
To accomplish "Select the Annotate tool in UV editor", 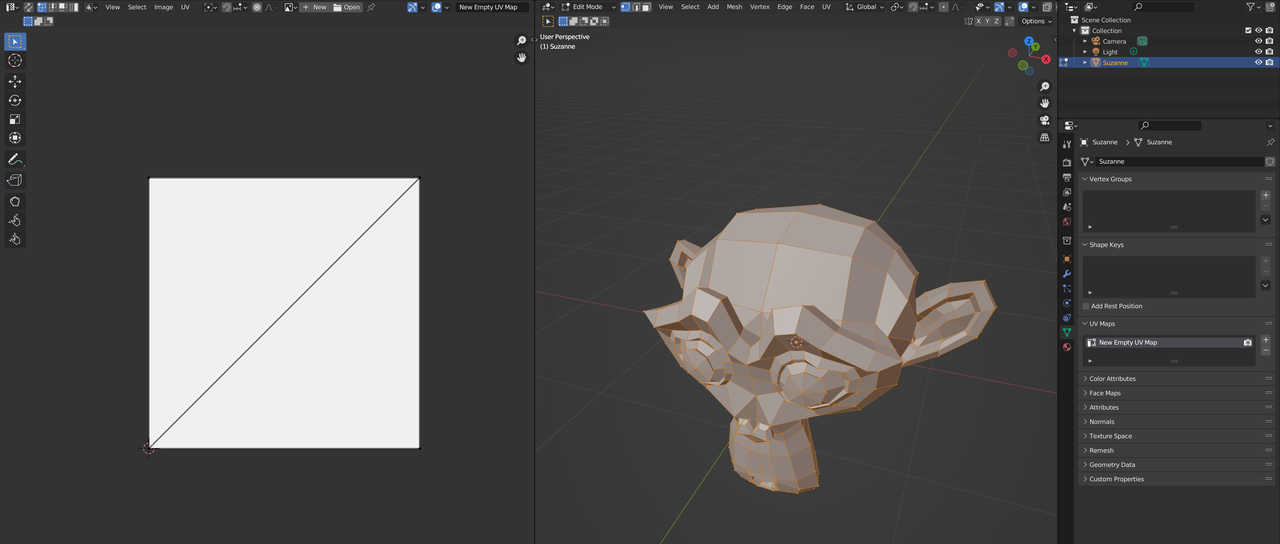I will click(15, 160).
